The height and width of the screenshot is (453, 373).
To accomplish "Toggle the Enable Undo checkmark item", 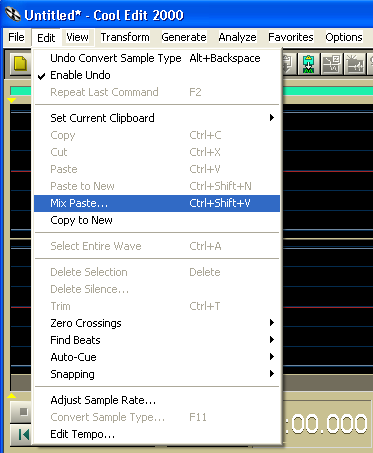I will pos(157,75).
